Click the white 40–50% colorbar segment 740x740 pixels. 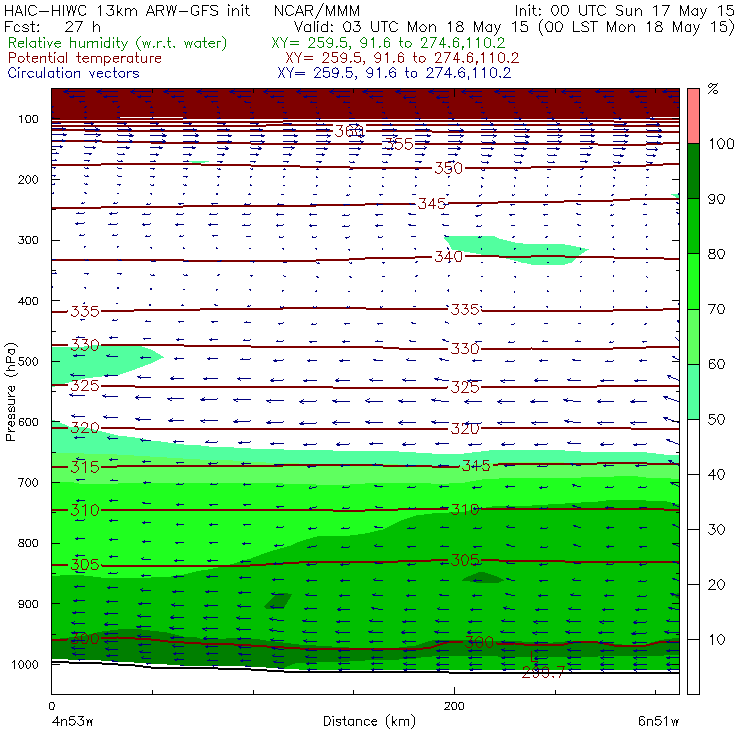(693, 446)
